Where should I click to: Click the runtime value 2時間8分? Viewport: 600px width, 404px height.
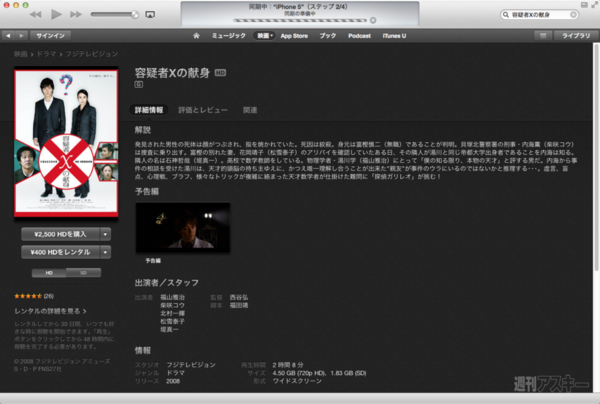288,365
